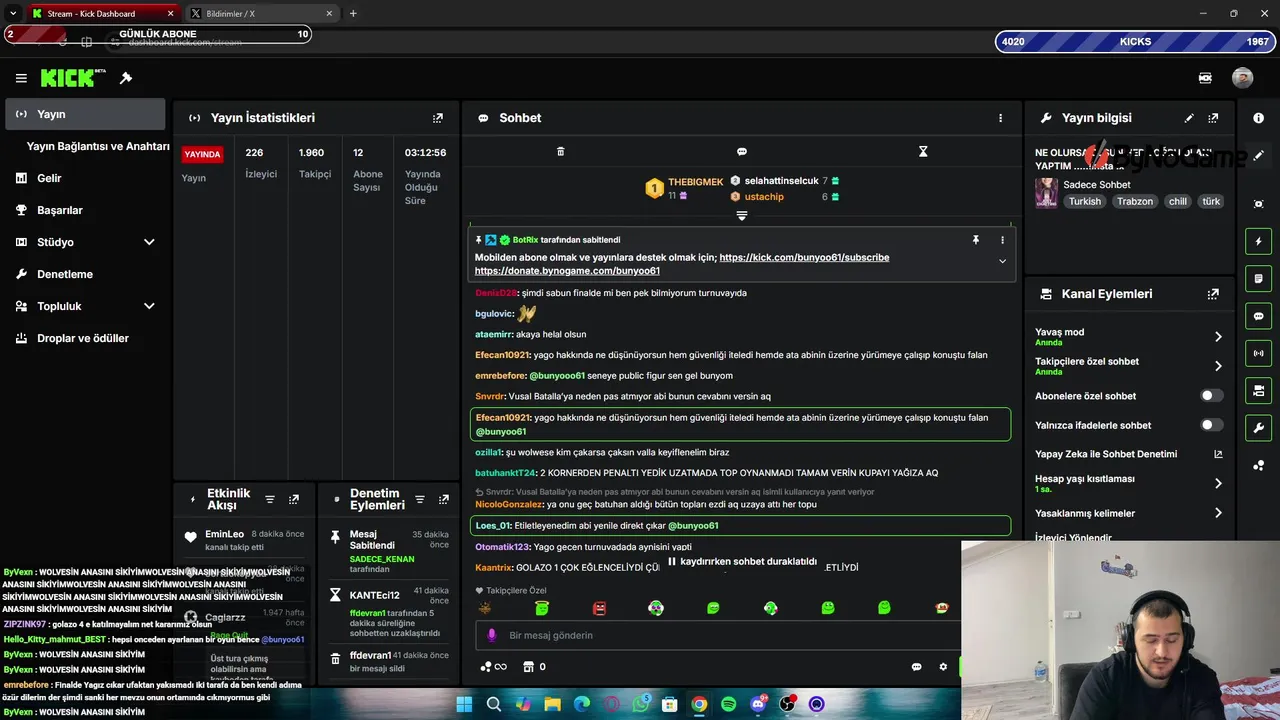1280x720 pixels.
Task: Go to Yayın Bağlantısı ve Anahtarı
Action: pyautogui.click(x=98, y=146)
